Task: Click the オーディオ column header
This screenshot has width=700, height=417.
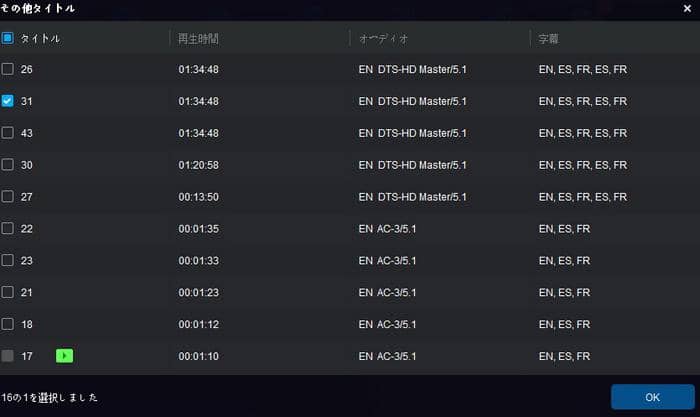Action: click(x=384, y=39)
